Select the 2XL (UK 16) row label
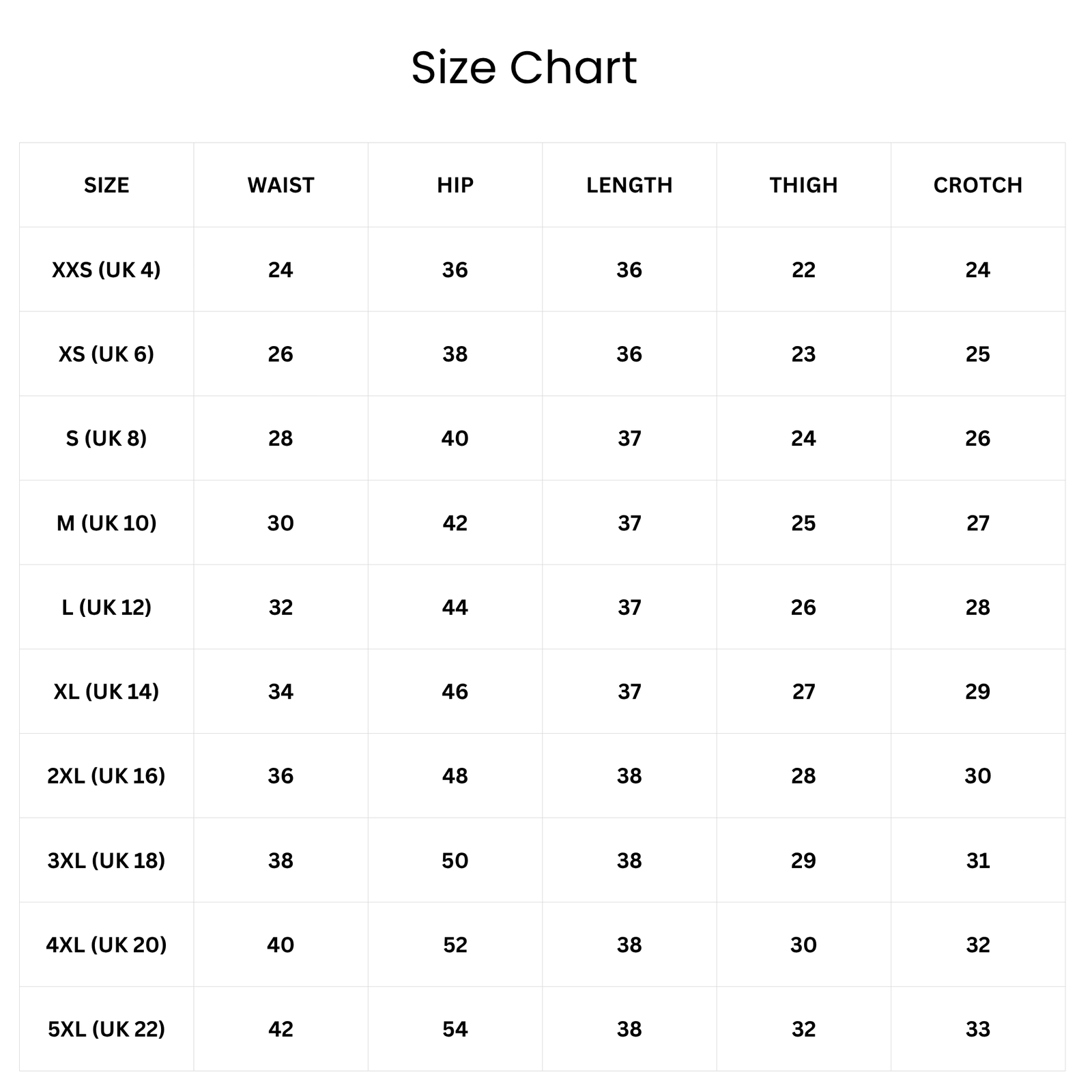 (106, 775)
